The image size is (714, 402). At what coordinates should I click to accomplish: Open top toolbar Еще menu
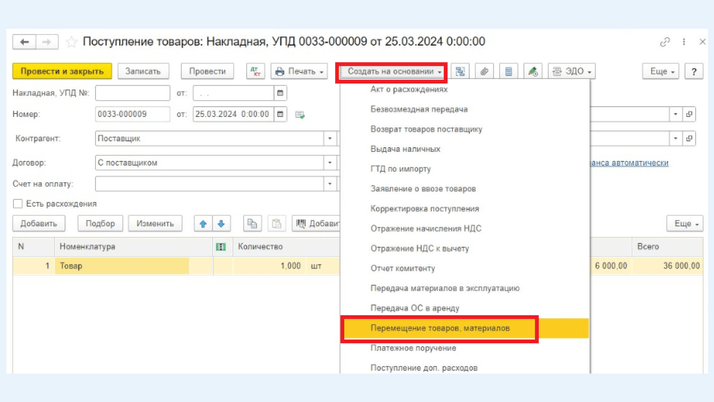click(661, 71)
